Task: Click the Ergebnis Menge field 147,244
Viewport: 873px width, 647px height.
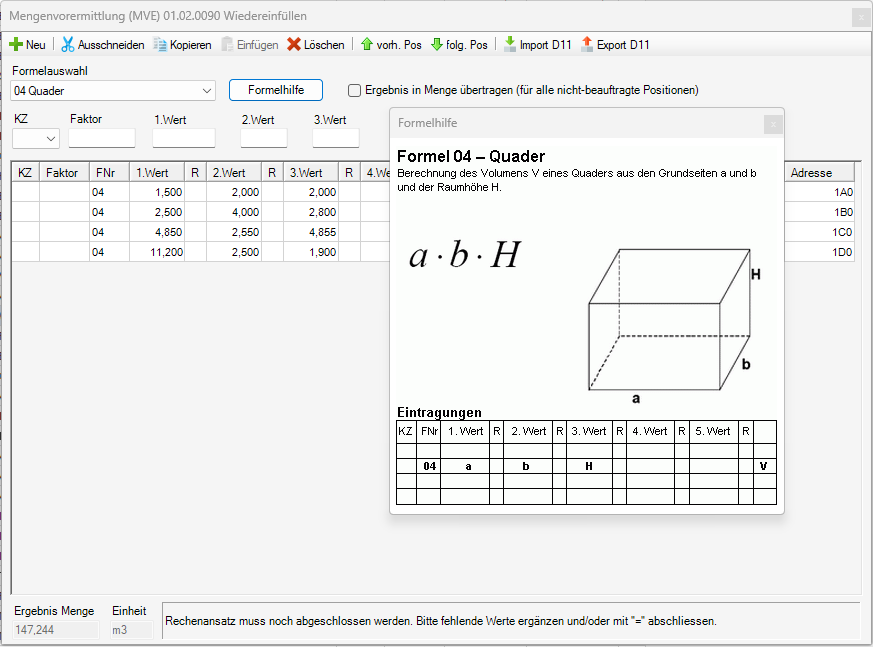Action: pos(56,630)
